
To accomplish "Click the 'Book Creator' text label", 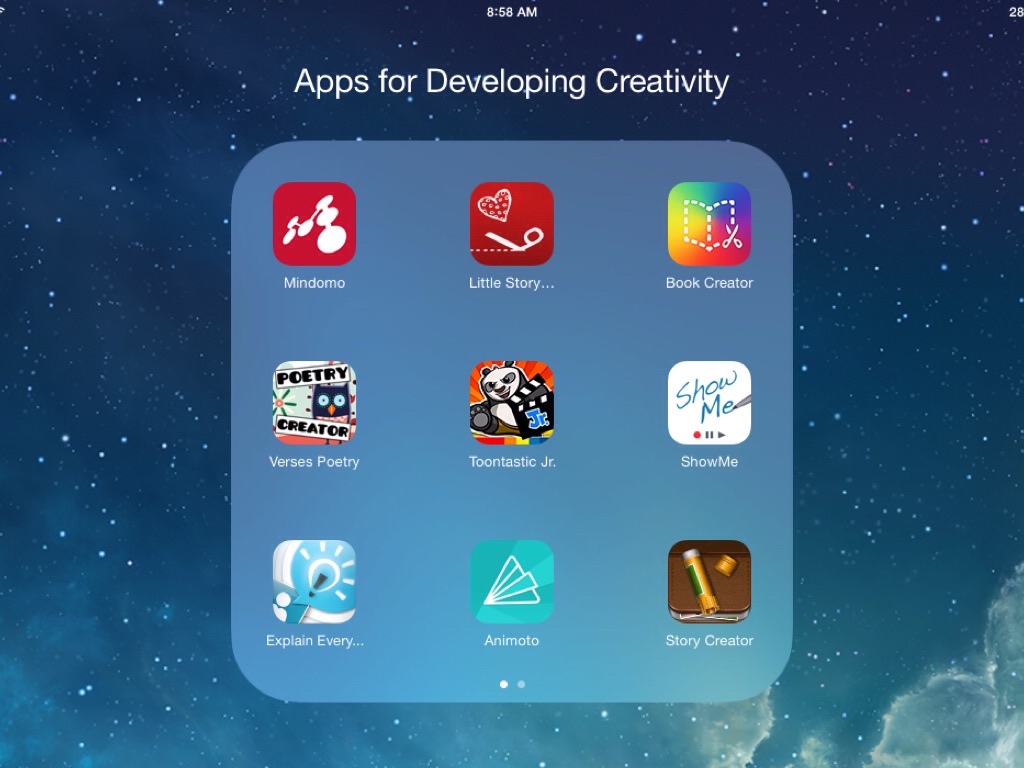I will click(x=709, y=283).
